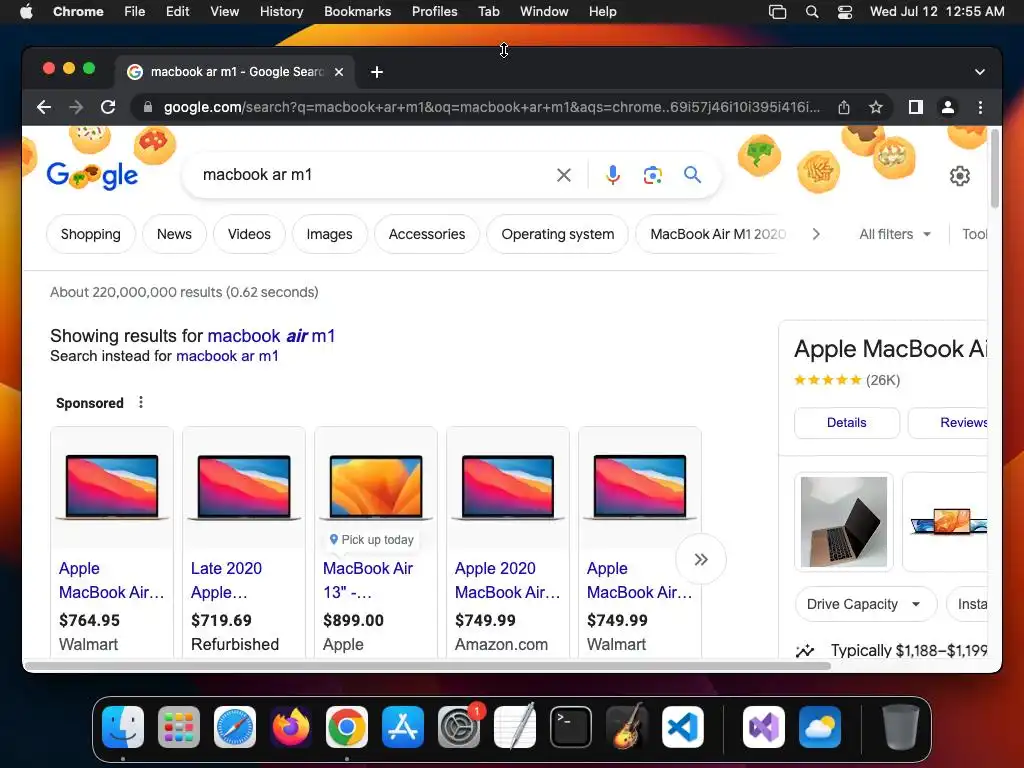Open Trash in the Dock
This screenshot has width=1024, height=768.
[x=901, y=727]
